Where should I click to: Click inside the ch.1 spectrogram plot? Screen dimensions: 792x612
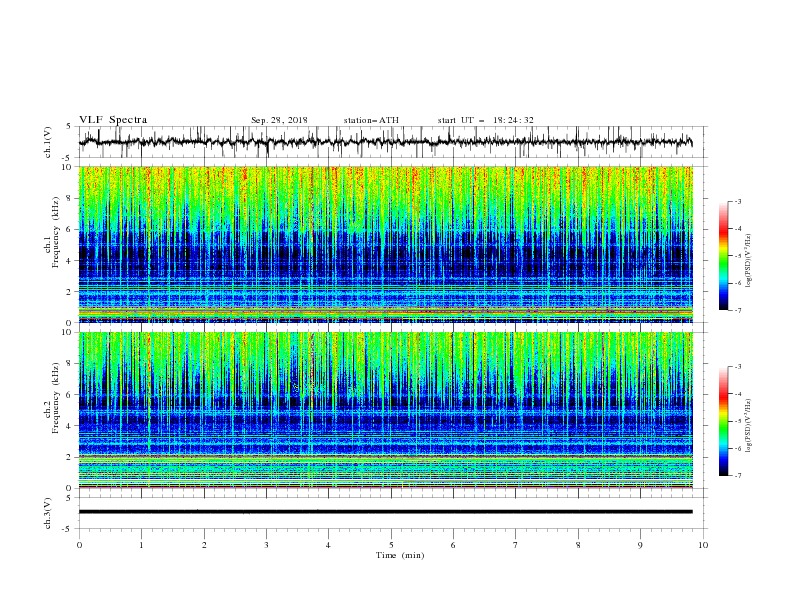point(385,244)
